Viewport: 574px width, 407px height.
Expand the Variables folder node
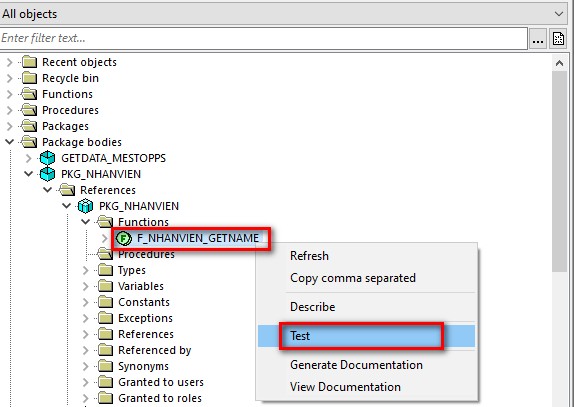pos(86,286)
